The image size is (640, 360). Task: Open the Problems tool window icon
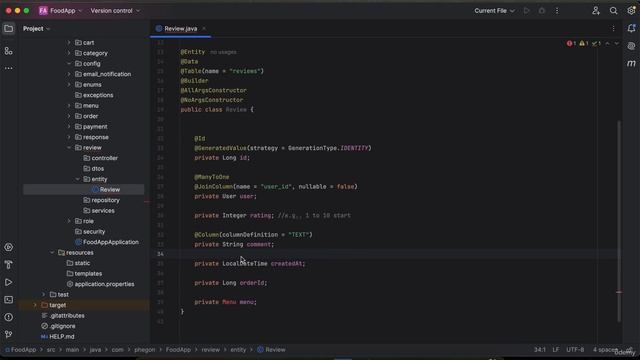(x=9, y=317)
